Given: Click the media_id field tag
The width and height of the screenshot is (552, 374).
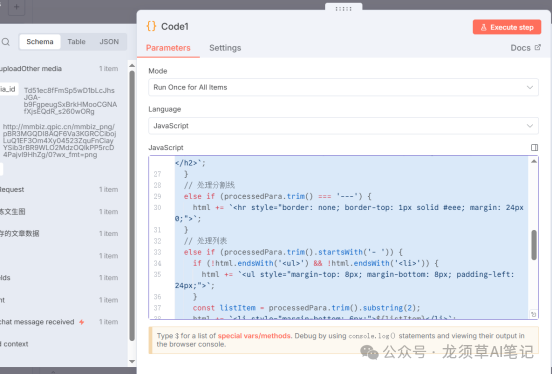Looking at the screenshot, I should tap(8, 89).
